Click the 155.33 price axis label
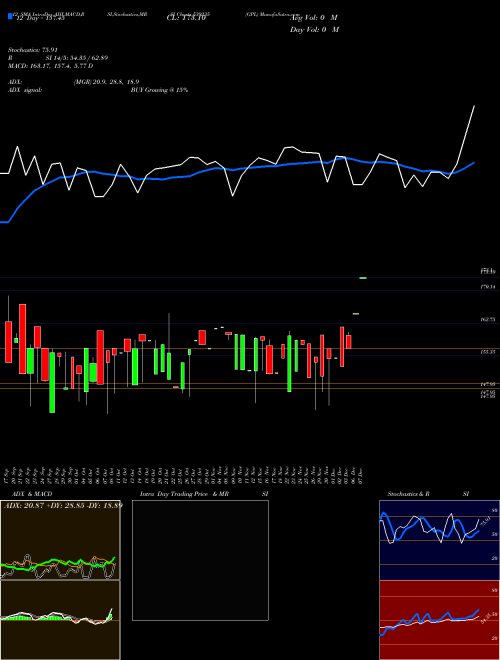500x660 pixels. pos(488,351)
